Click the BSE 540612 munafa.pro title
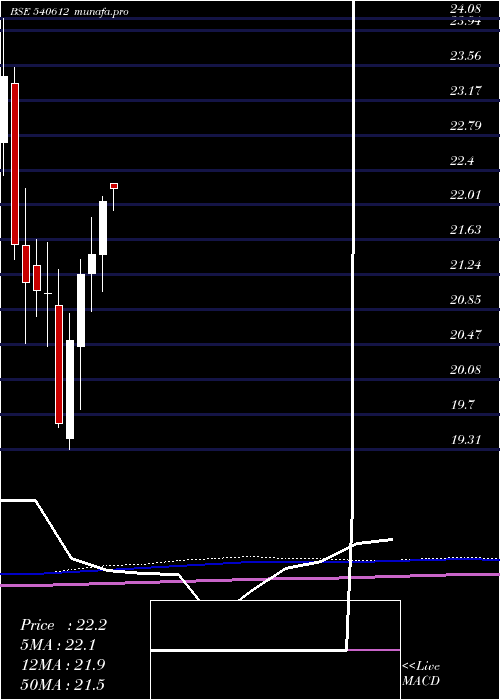500x700 pixels. coord(69,12)
